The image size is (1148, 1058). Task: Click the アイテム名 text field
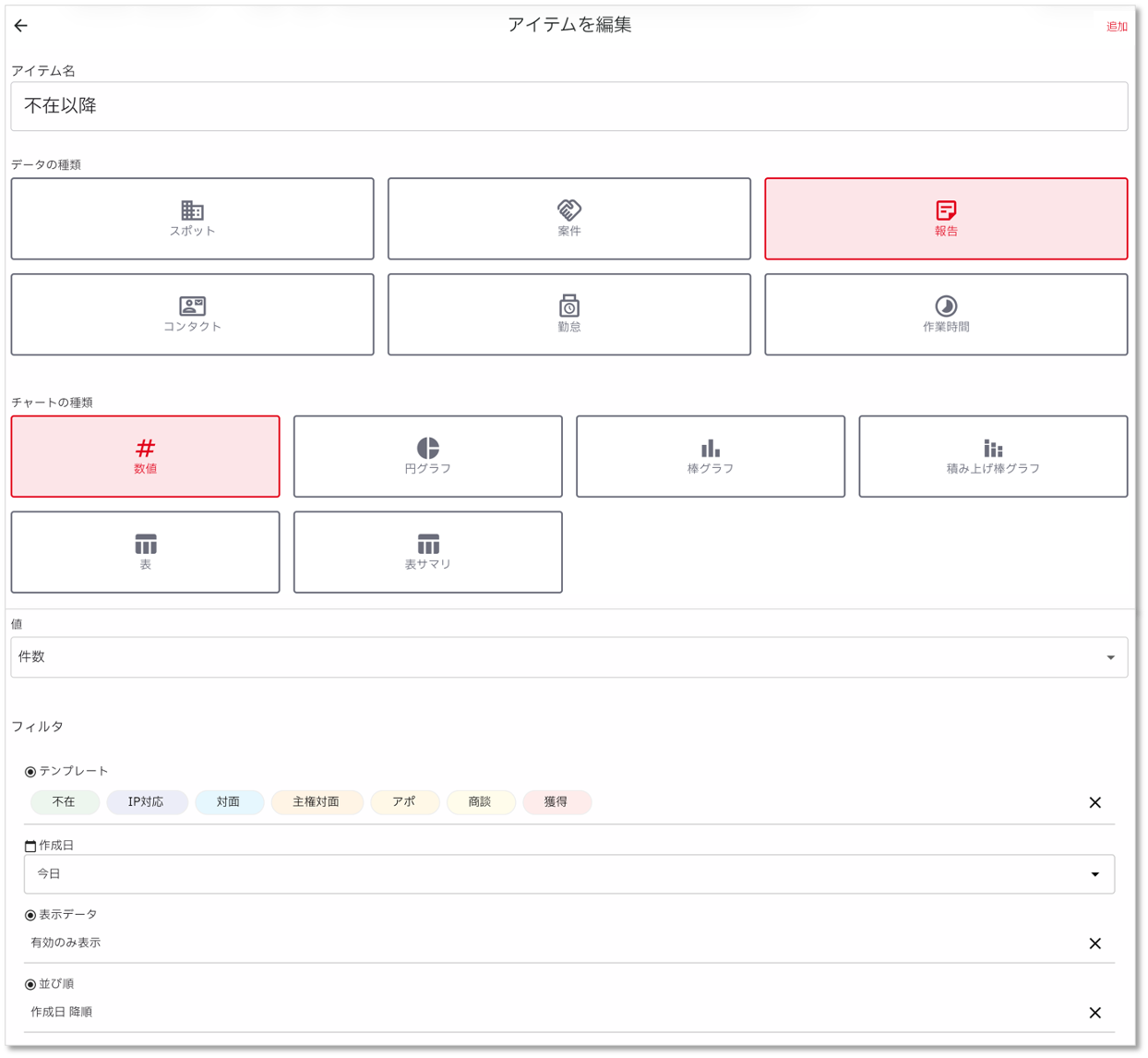tap(568, 106)
